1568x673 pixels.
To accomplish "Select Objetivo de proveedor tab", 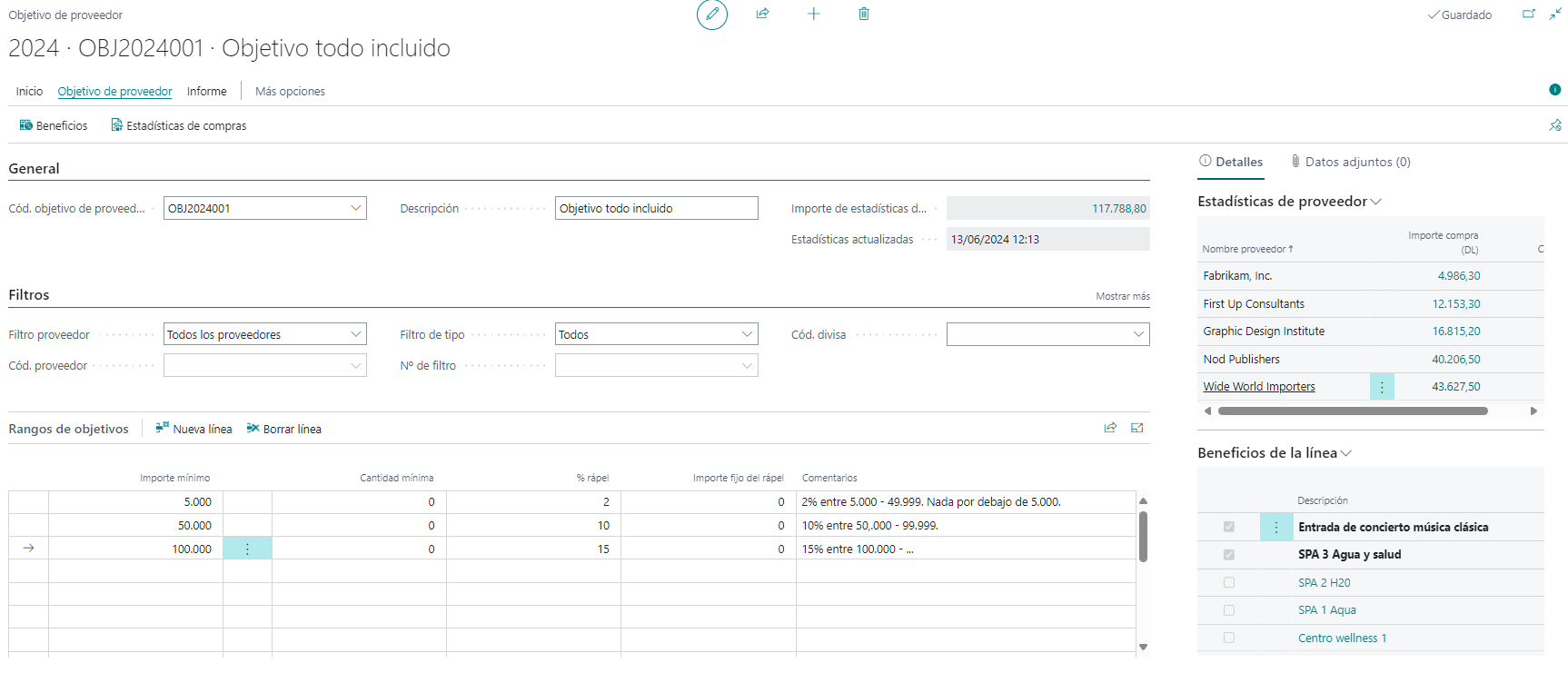I will (114, 91).
